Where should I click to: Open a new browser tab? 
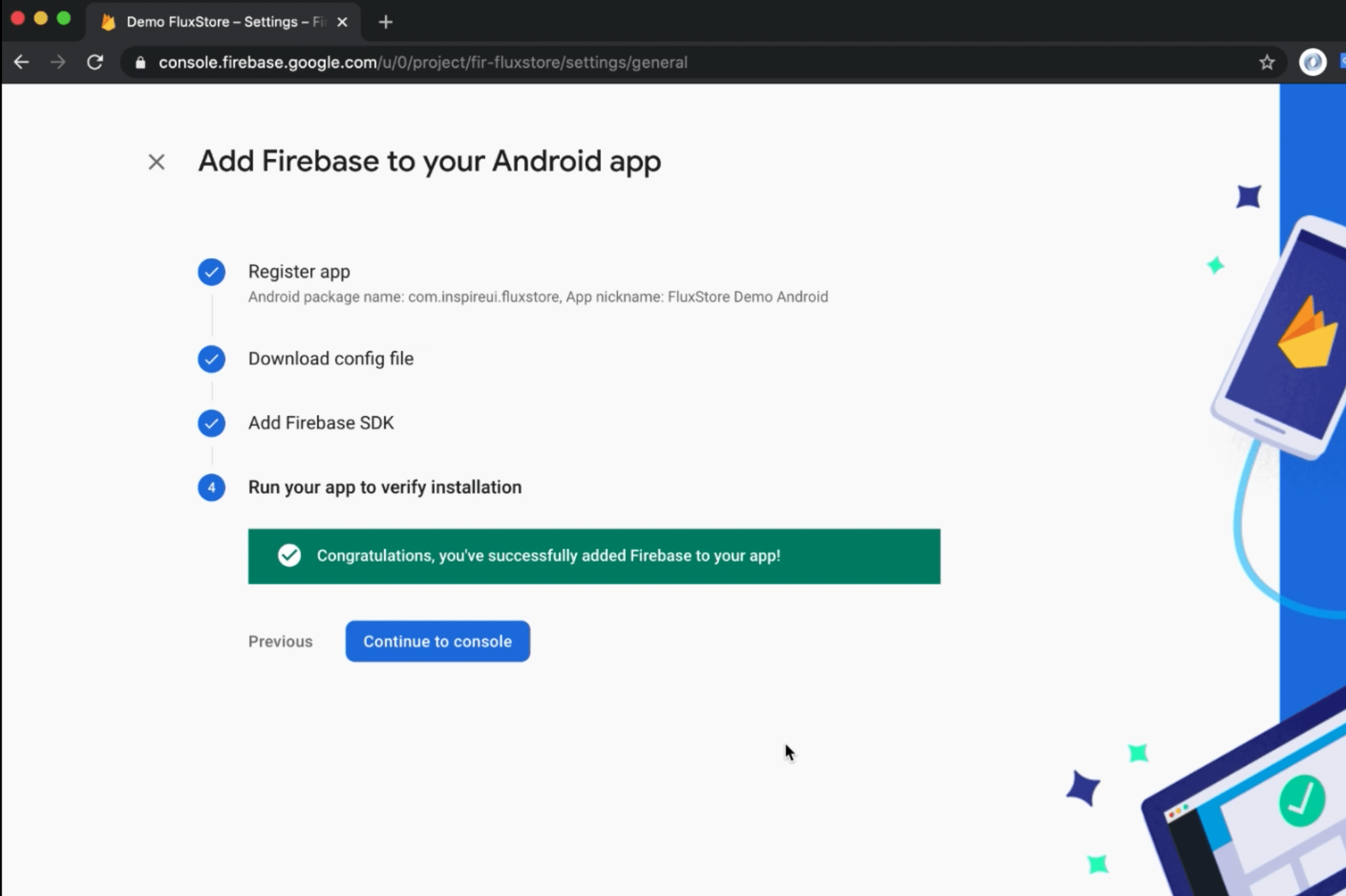click(385, 22)
